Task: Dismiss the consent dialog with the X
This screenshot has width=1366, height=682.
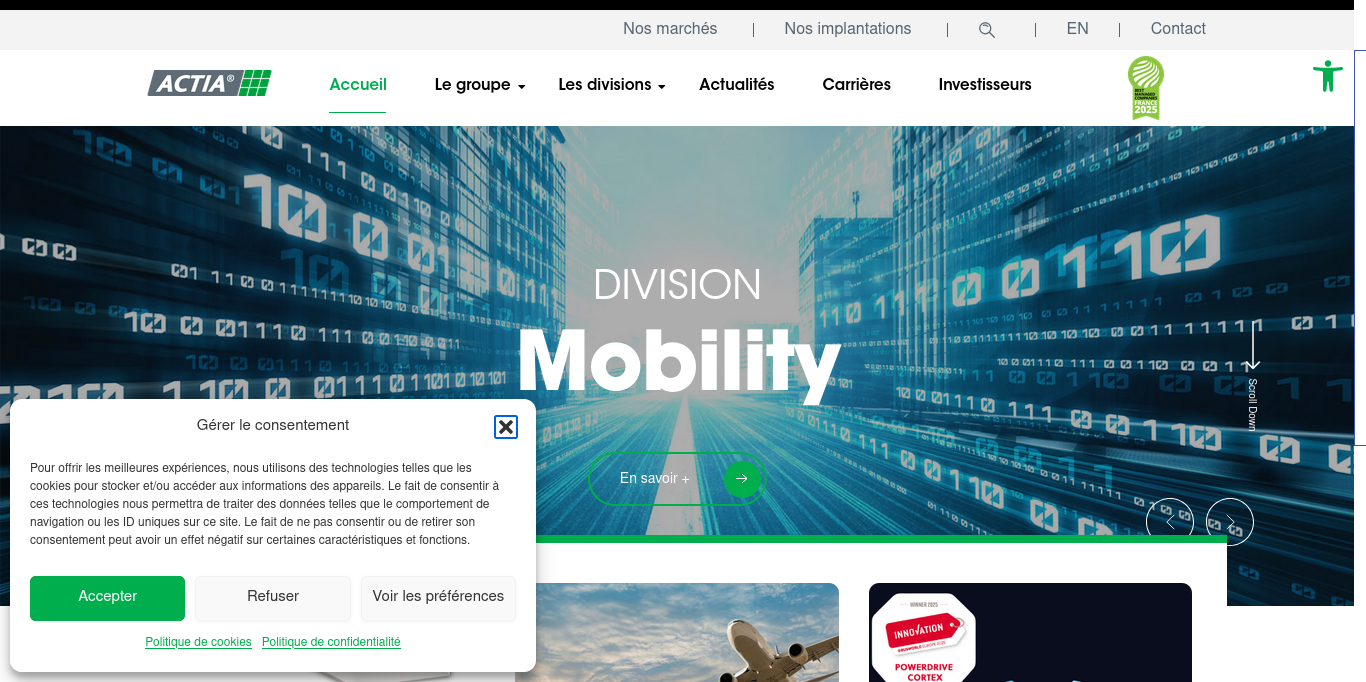Action: 506,427
